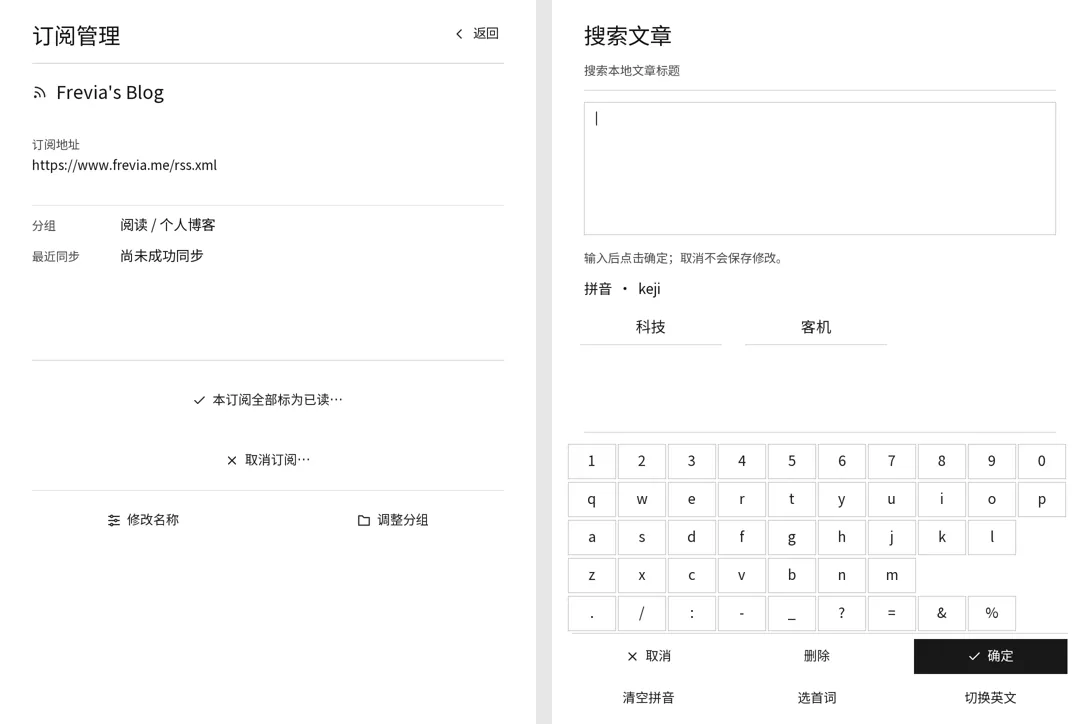The image size is (1088, 724).
Task: Choose pinyin candidate 科技
Action: (651, 327)
